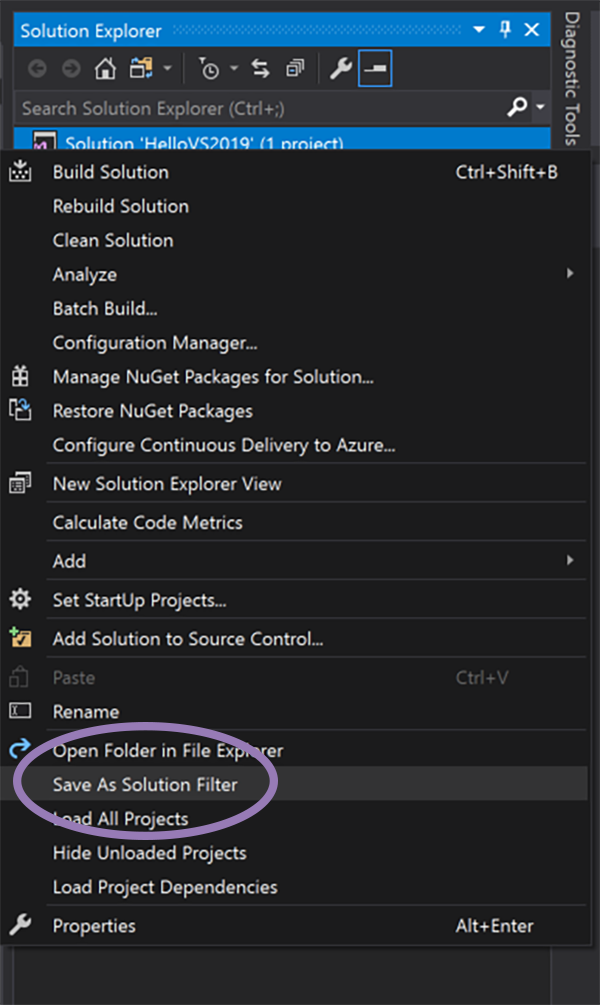Click the Home icon in Solution Explorer toolbar

[x=105, y=69]
